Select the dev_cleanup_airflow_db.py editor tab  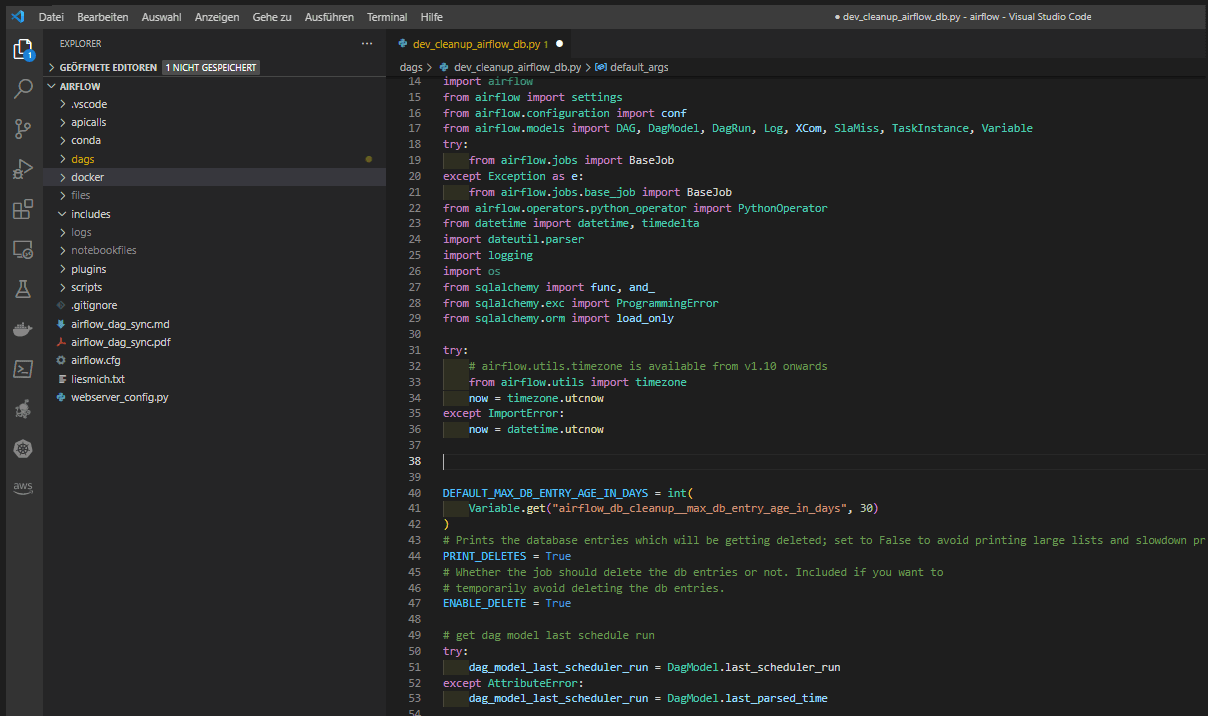click(480, 44)
